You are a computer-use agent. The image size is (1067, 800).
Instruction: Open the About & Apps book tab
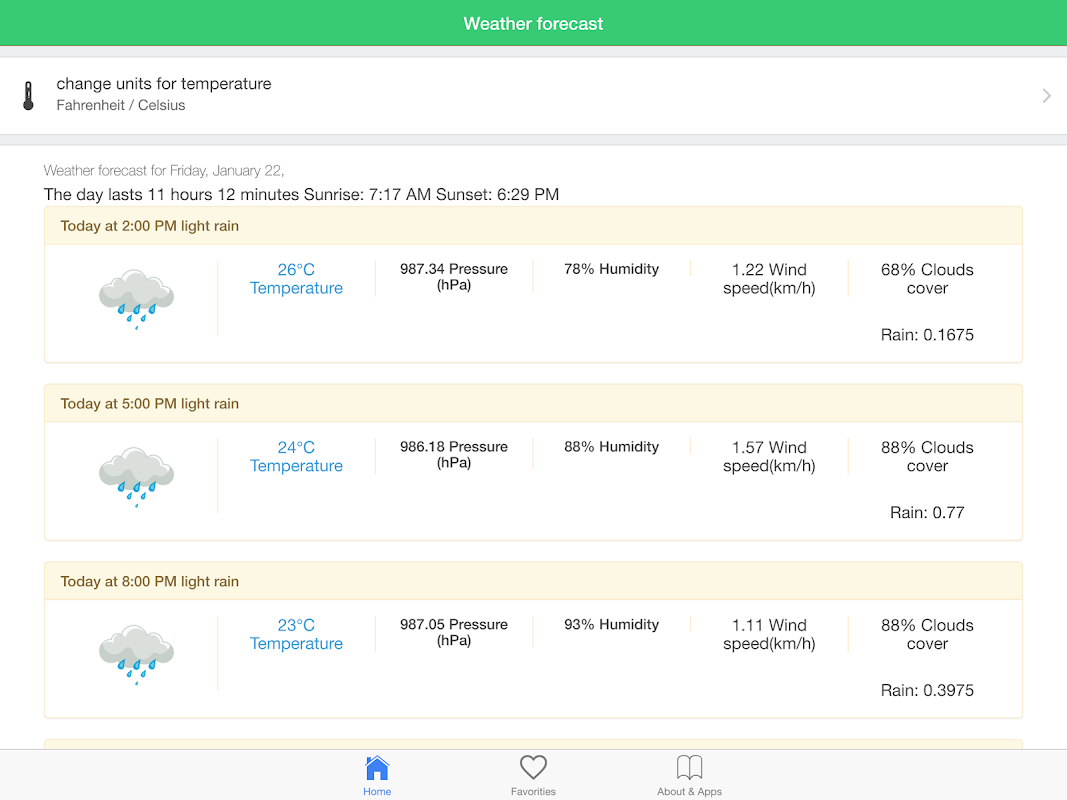click(689, 775)
